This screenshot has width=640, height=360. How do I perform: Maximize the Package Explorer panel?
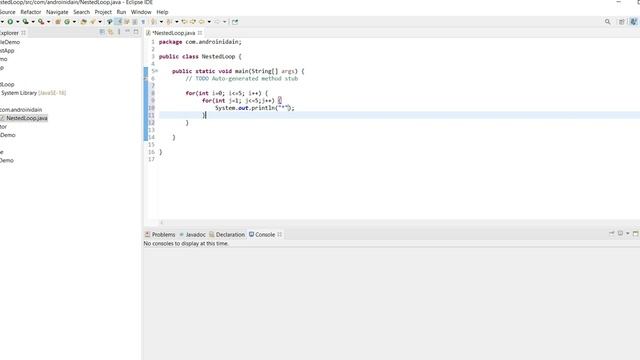coord(136,32)
